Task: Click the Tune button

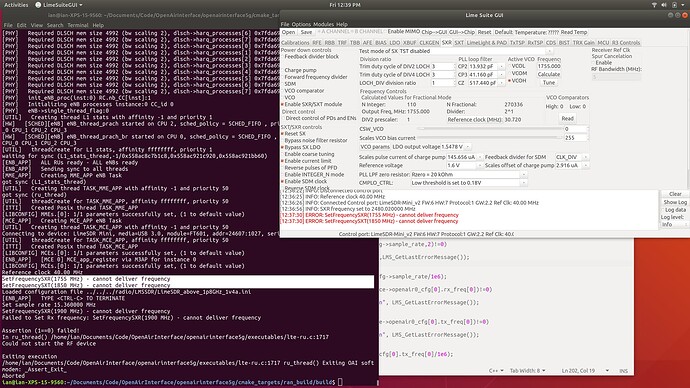Action: point(549,83)
